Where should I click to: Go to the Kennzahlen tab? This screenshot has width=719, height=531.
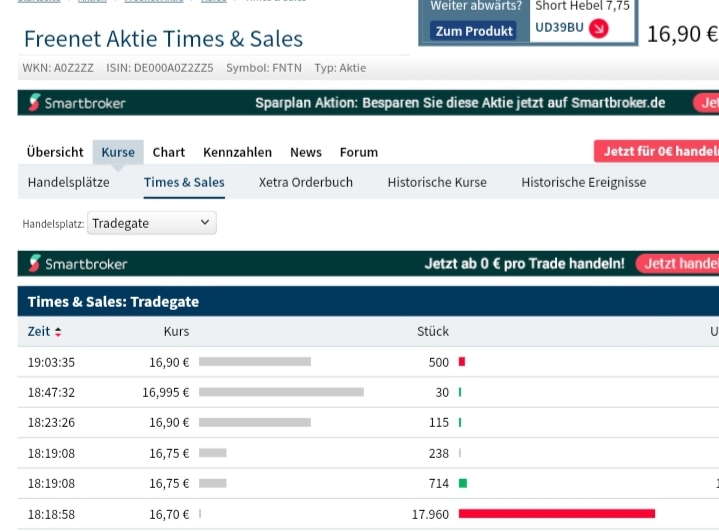[x=237, y=152]
